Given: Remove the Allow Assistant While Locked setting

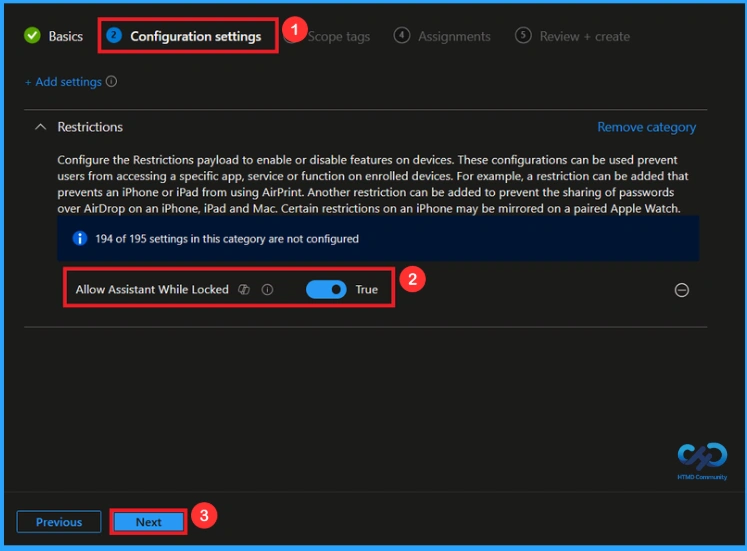Looking at the screenshot, I should (682, 290).
